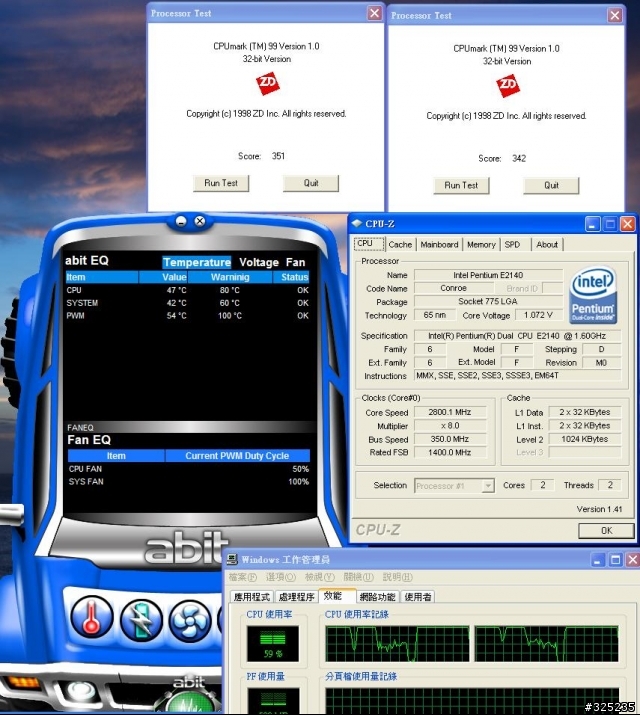Click the Score 351 in left Processor Test
Image resolution: width=640 pixels, height=715 pixels.
pos(278,156)
